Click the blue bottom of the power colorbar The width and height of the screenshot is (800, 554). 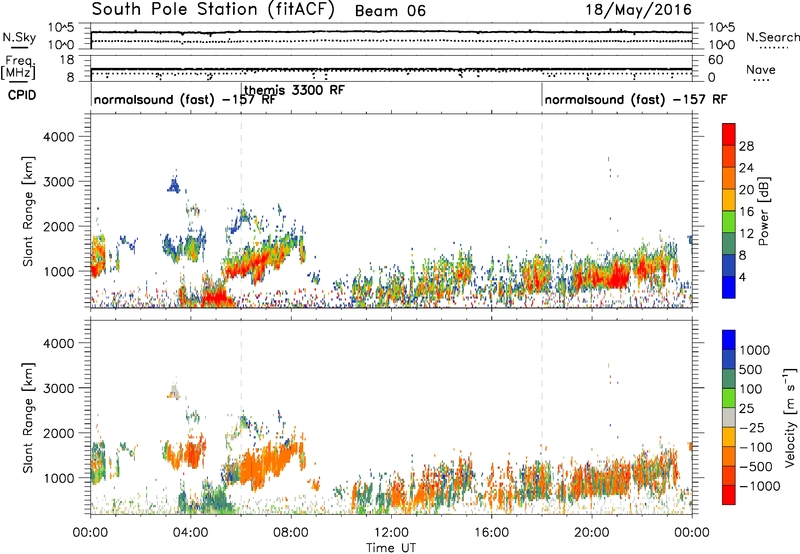pos(729,287)
